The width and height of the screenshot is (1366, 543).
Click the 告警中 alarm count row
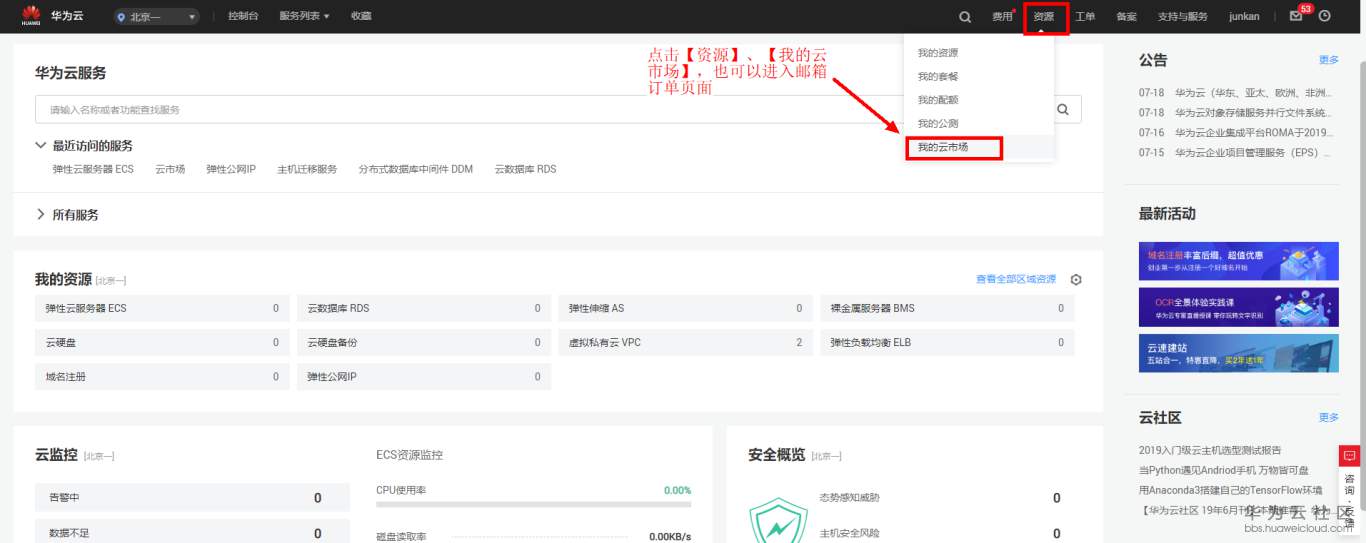(x=192, y=498)
